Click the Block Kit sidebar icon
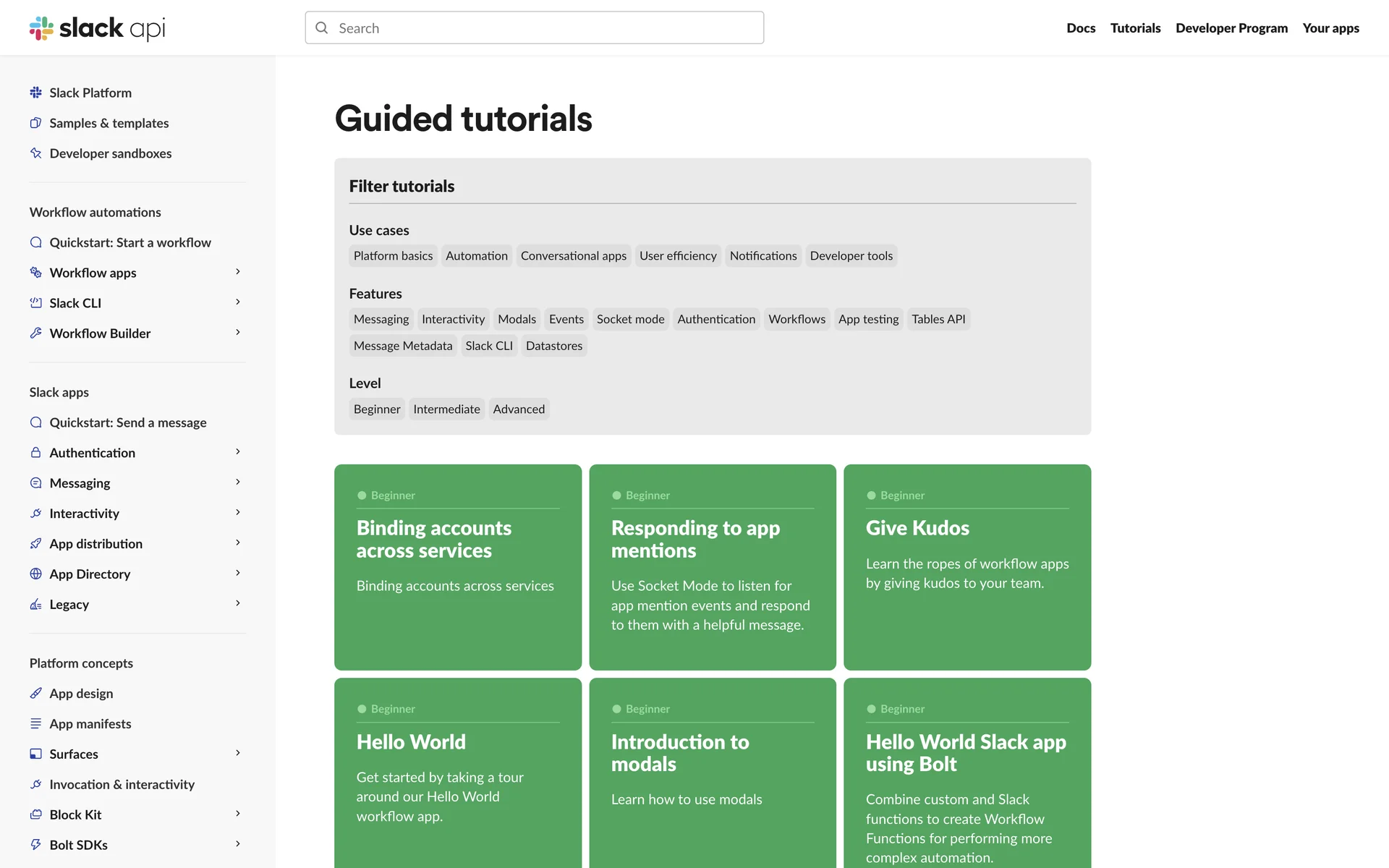Viewport: 1389px width, 868px height. click(x=35, y=814)
